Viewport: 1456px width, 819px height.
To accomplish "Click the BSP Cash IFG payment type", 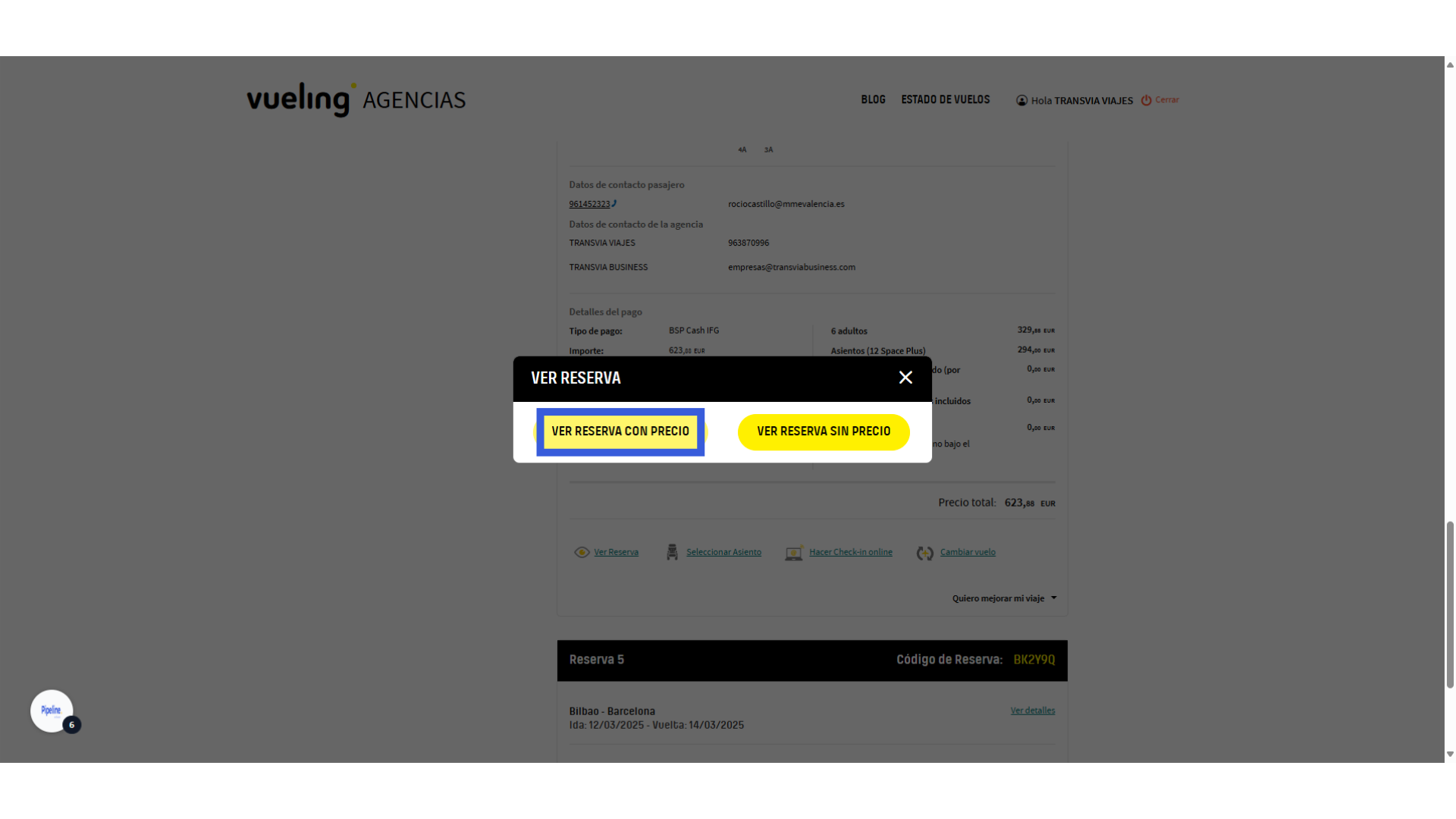I will pyautogui.click(x=693, y=331).
